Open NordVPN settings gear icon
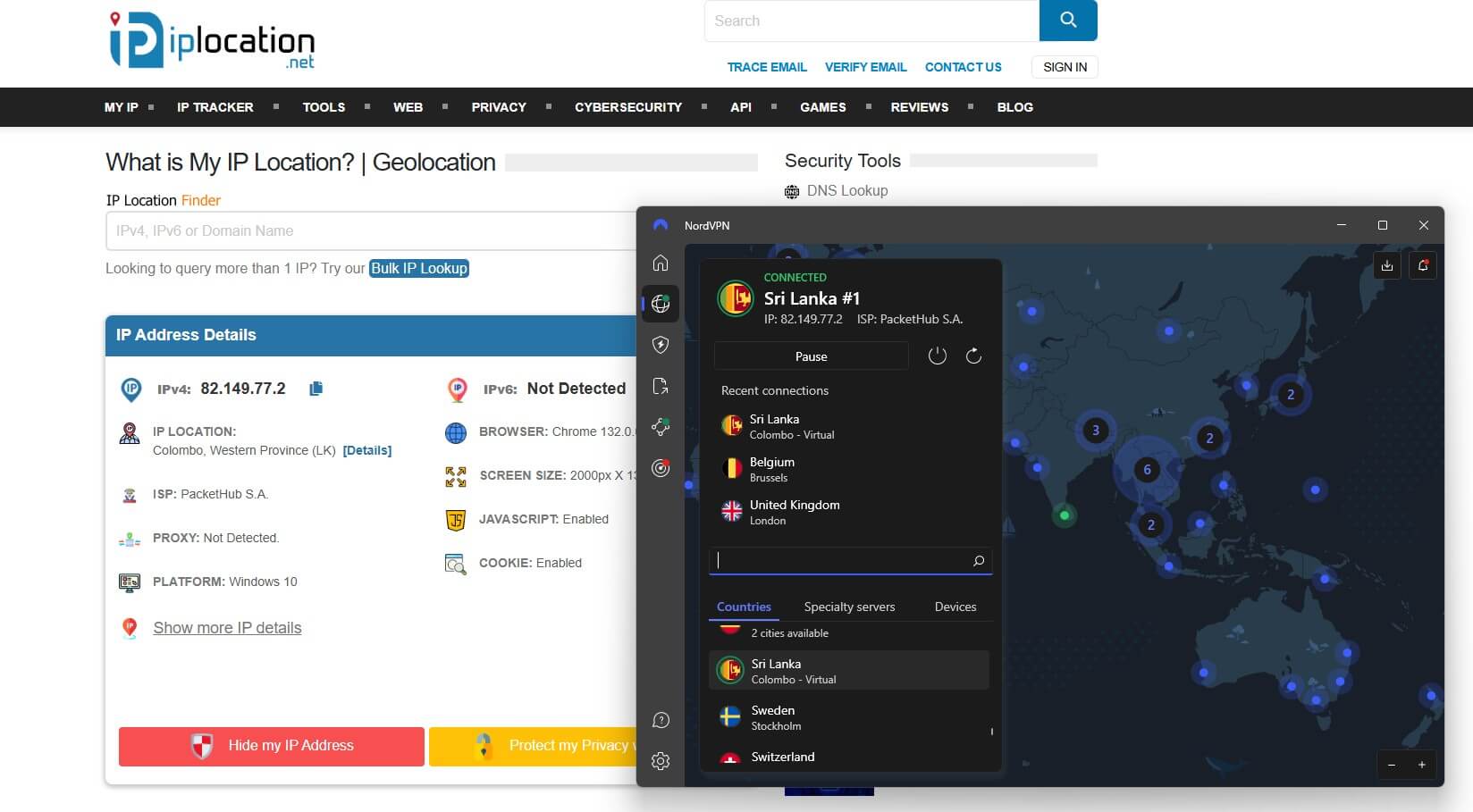The image size is (1473, 812). 661,761
